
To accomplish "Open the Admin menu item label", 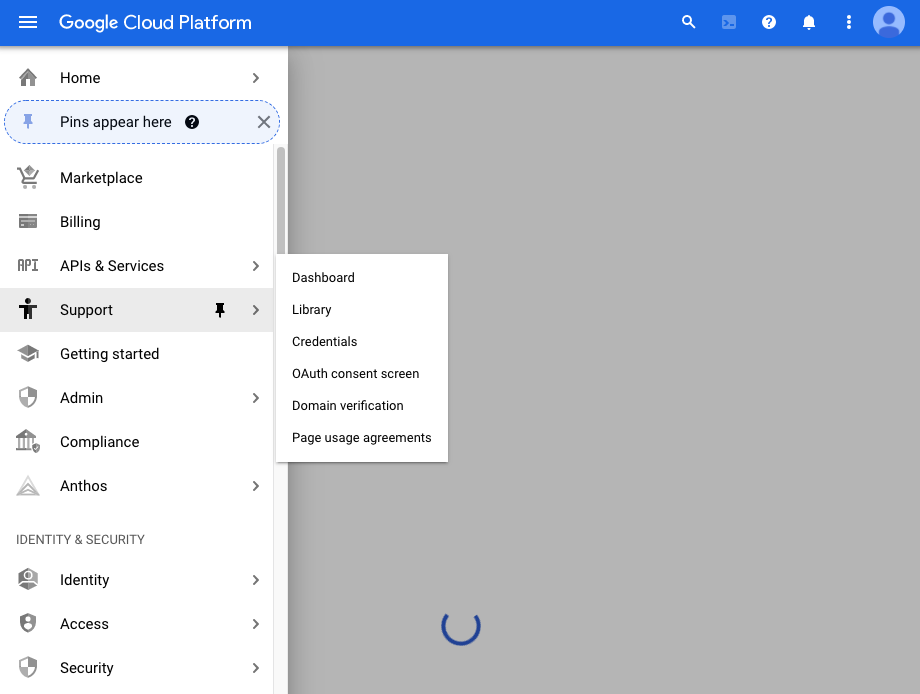I will coord(82,398).
